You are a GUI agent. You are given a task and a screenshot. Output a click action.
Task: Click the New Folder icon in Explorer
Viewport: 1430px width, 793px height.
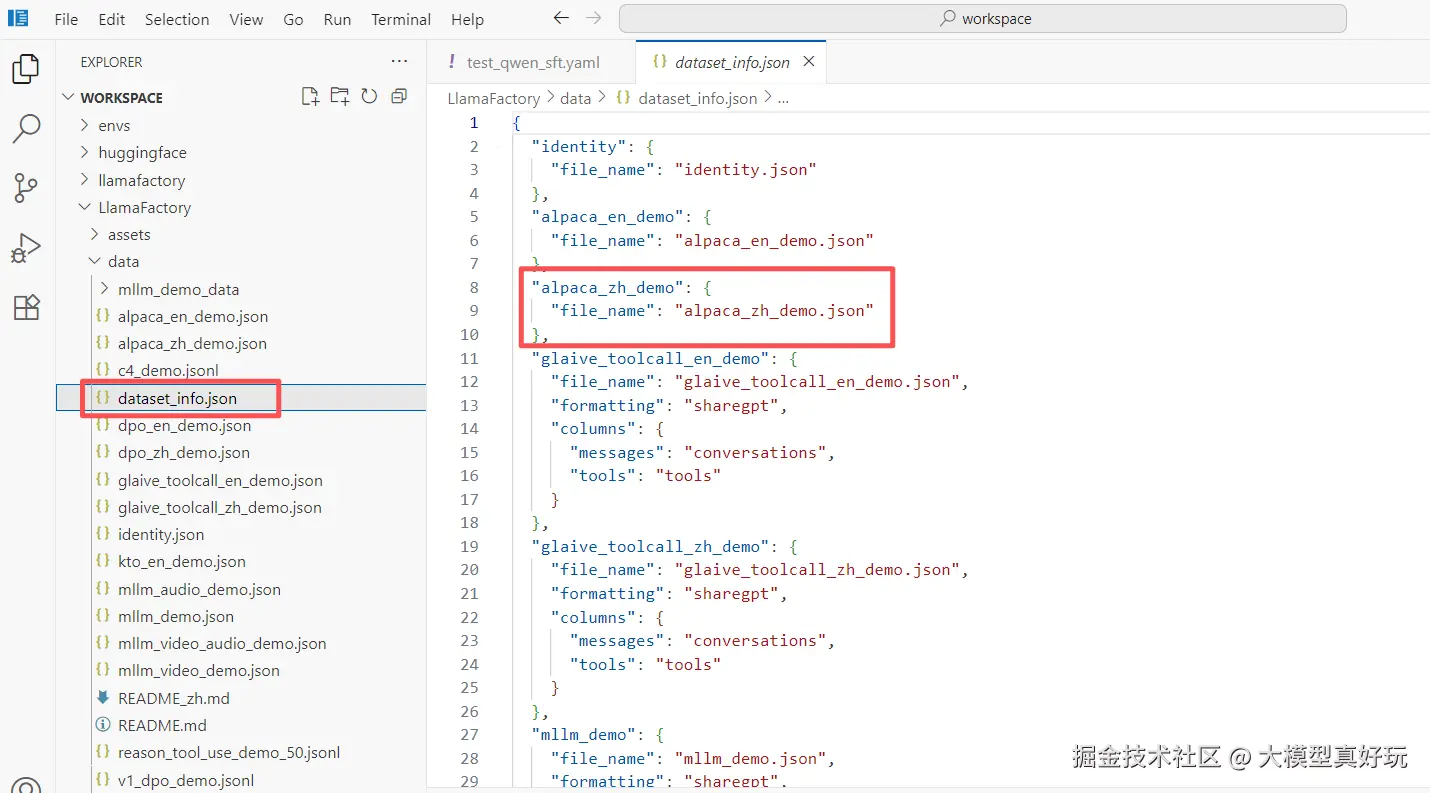[340, 97]
